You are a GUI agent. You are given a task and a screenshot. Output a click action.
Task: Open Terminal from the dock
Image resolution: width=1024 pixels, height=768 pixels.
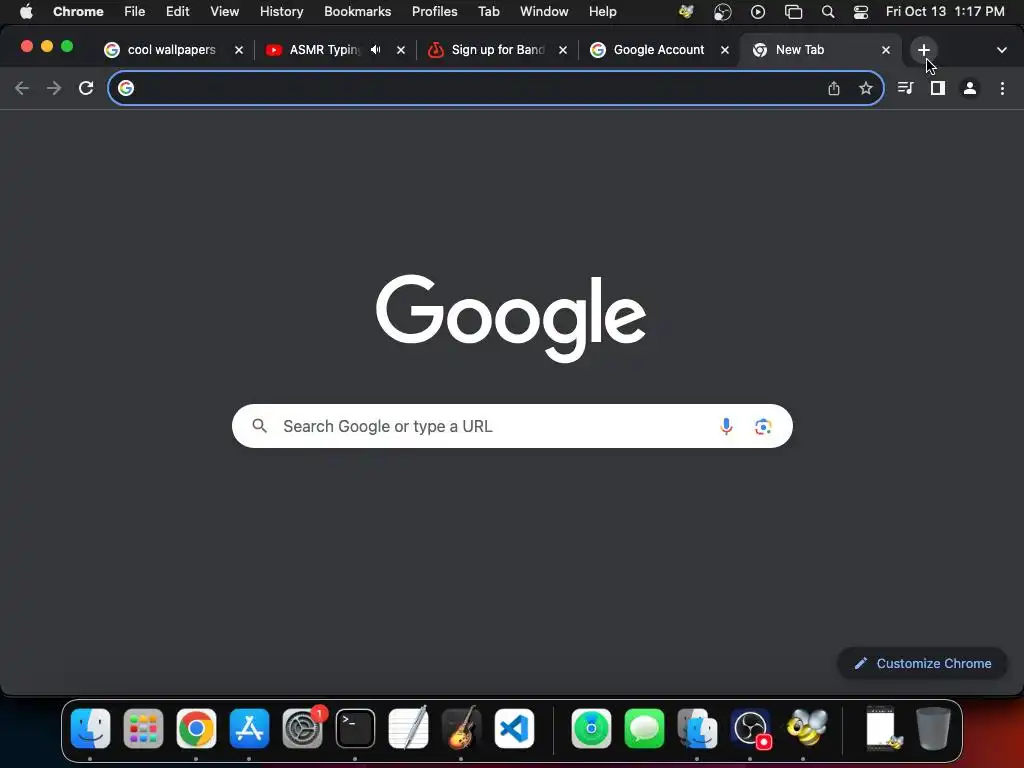point(355,728)
